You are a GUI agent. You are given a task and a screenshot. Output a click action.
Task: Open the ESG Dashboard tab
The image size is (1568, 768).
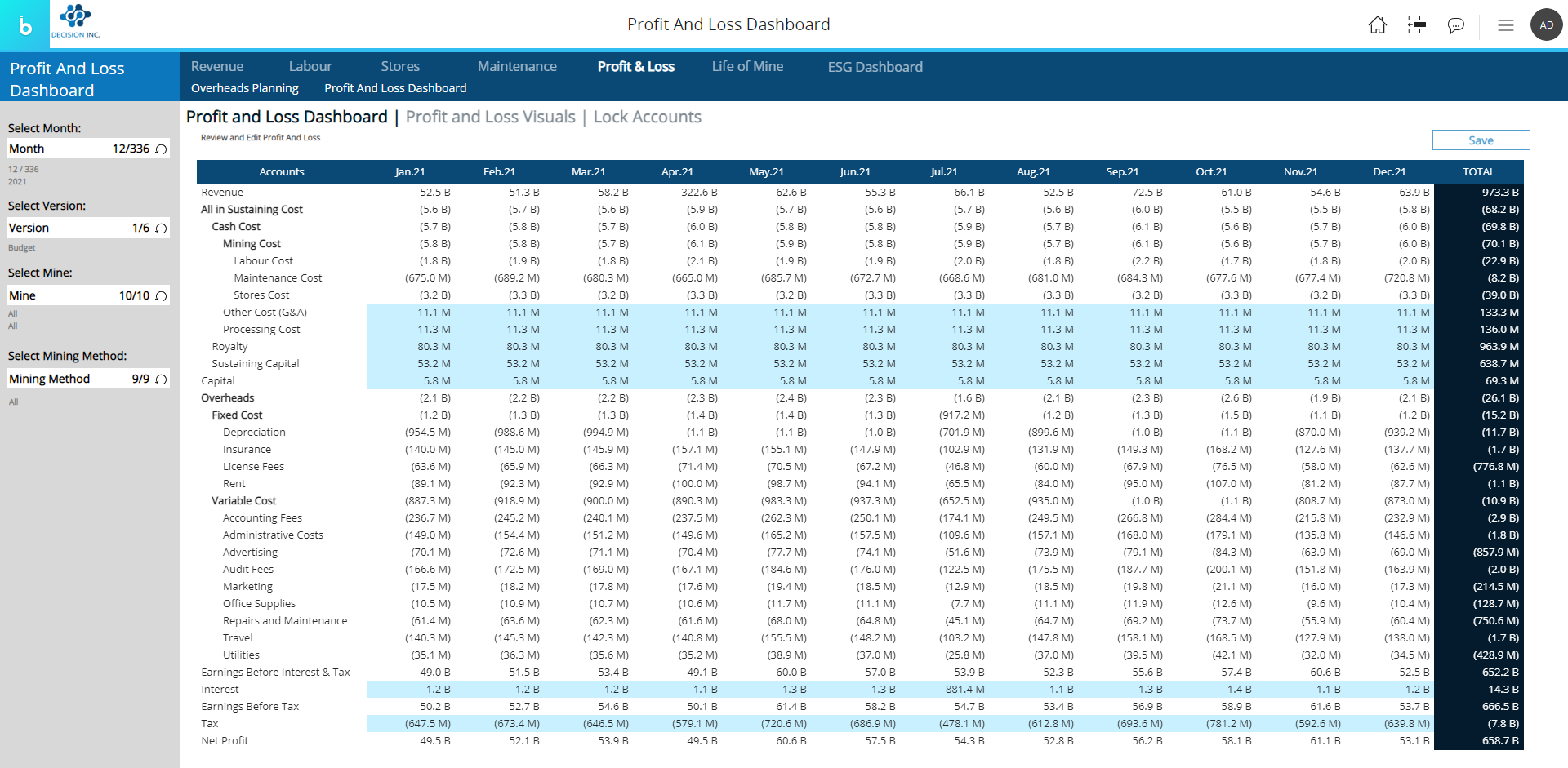[875, 67]
